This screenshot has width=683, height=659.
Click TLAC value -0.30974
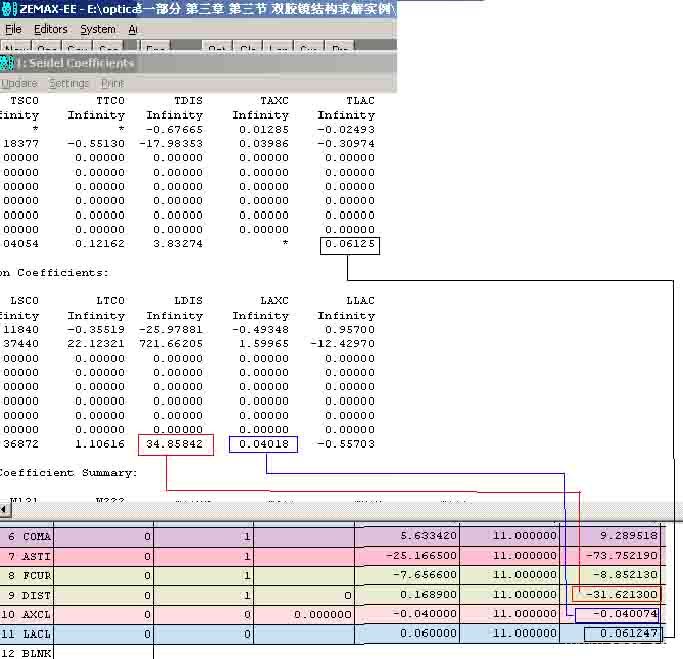[x=346, y=143]
